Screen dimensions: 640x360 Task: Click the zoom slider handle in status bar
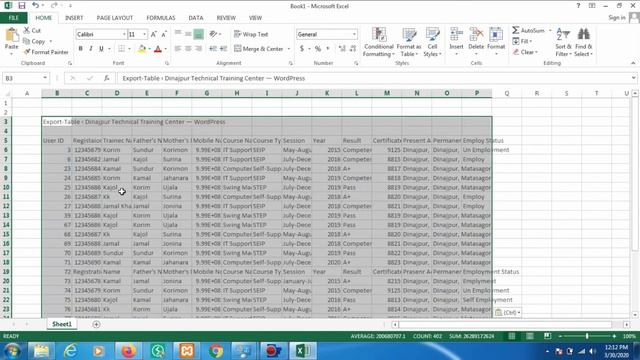click(x=587, y=336)
